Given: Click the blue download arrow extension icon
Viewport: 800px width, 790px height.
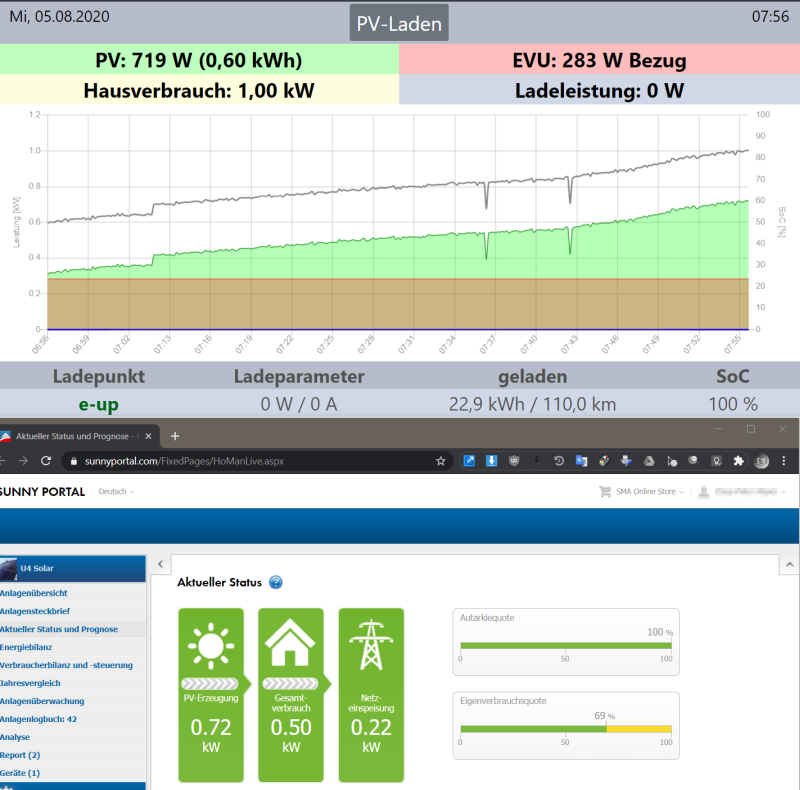Looking at the screenshot, I should coord(491,461).
